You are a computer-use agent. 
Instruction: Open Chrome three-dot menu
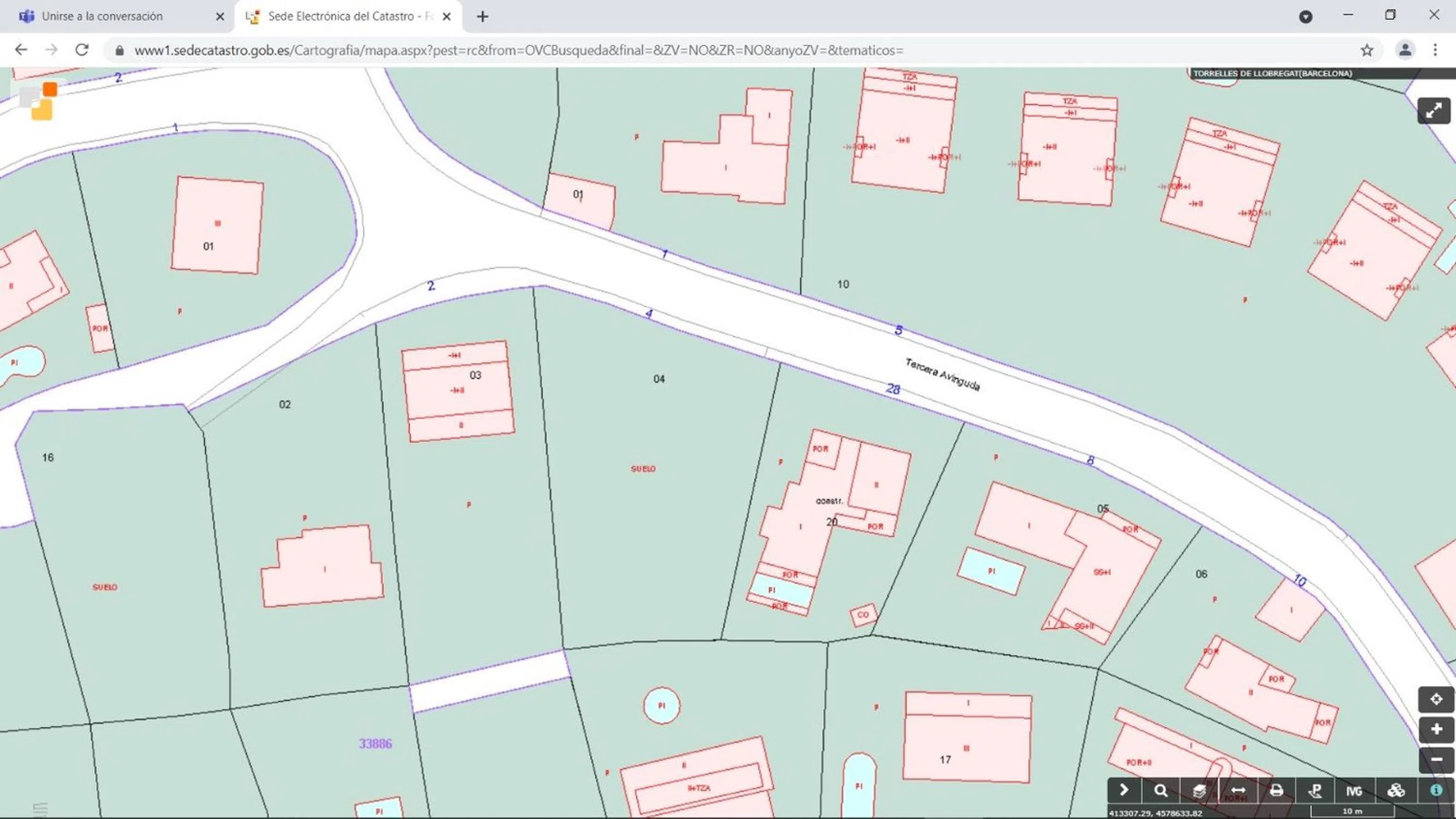tap(1435, 50)
